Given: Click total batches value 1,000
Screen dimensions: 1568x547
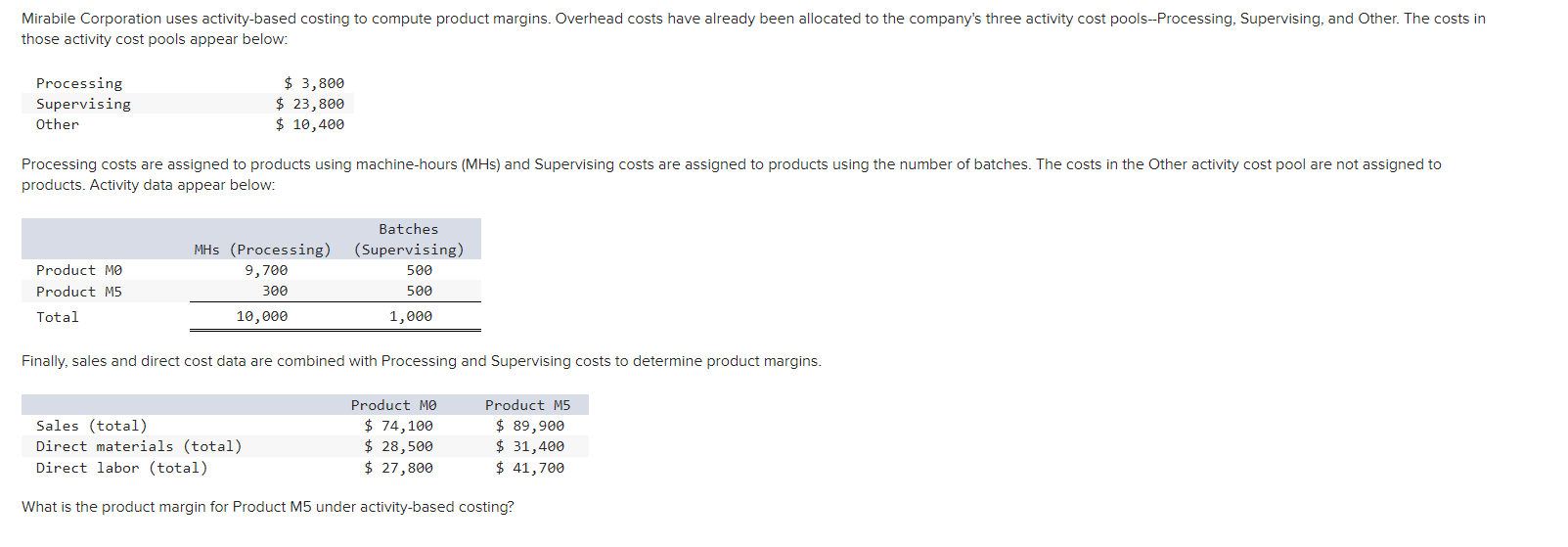Looking at the screenshot, I should coord(411,316).
